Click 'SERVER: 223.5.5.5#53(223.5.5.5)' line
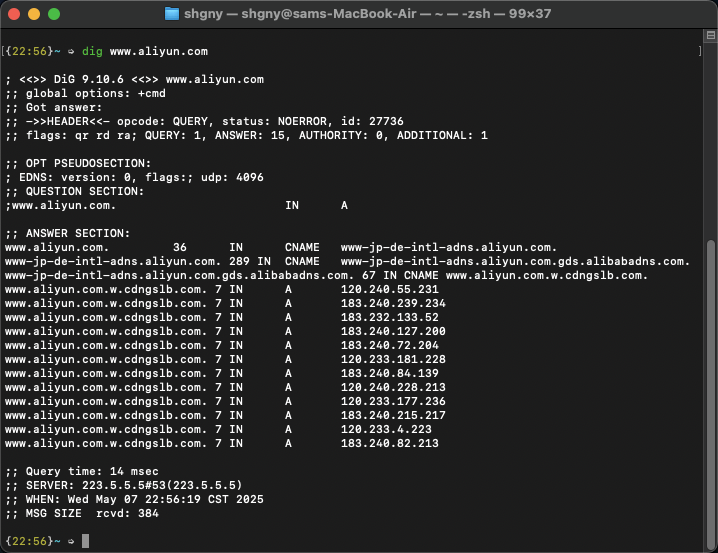Viewport: 718px width, 553px height. [124, 485]
